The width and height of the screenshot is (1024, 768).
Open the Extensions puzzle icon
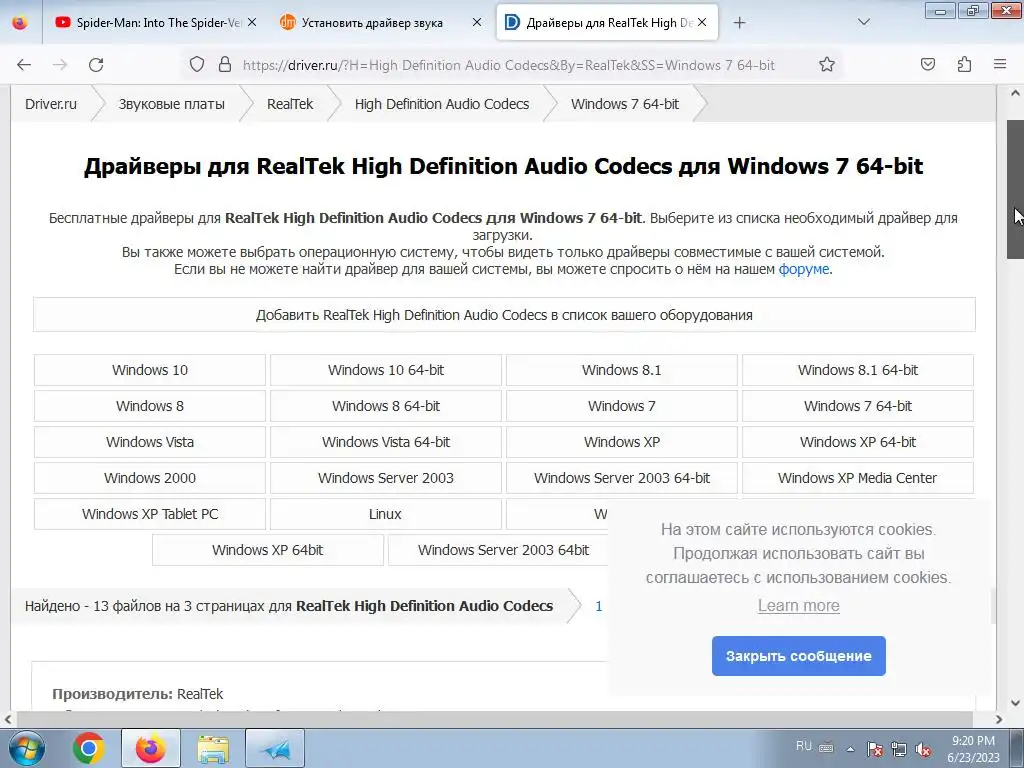(x=964, y=65)
